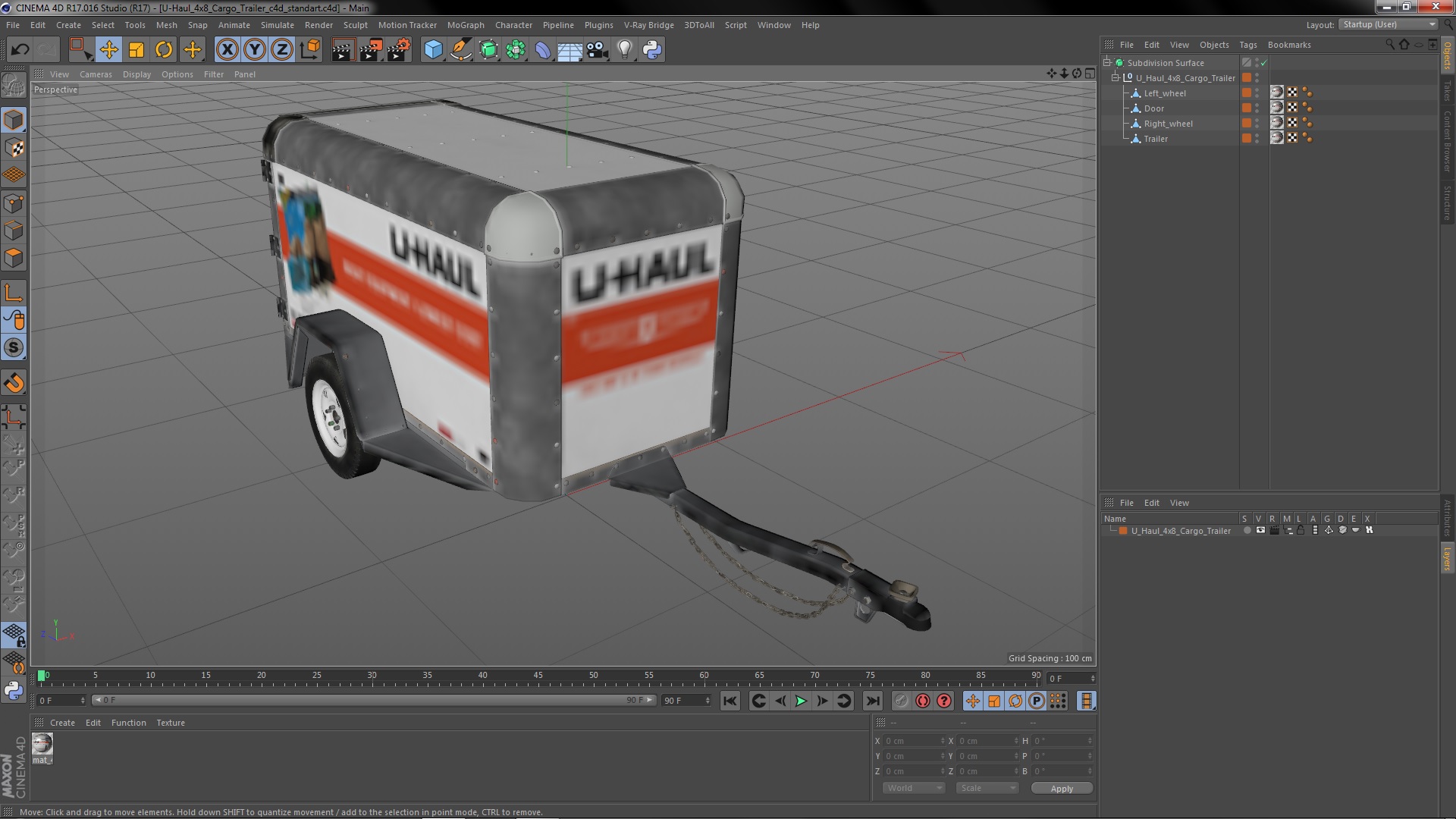Add a Light object

tap(625, 50)
